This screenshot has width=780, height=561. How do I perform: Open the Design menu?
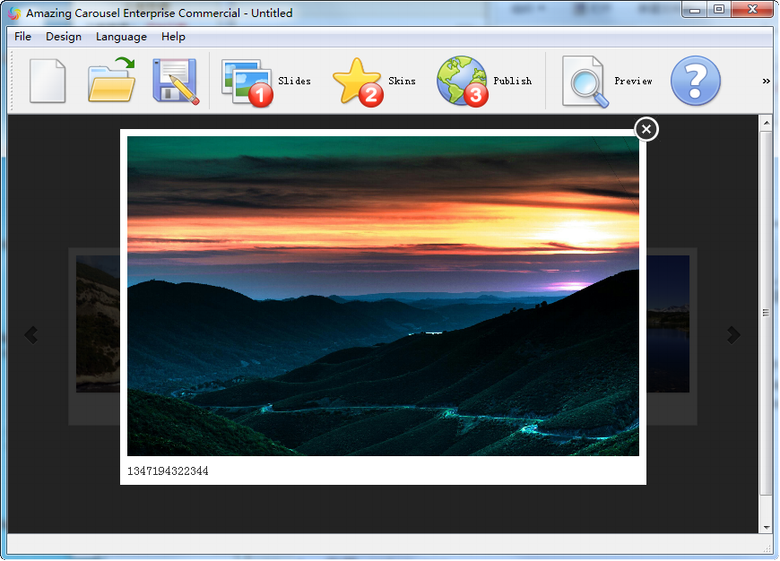point(63,37)
